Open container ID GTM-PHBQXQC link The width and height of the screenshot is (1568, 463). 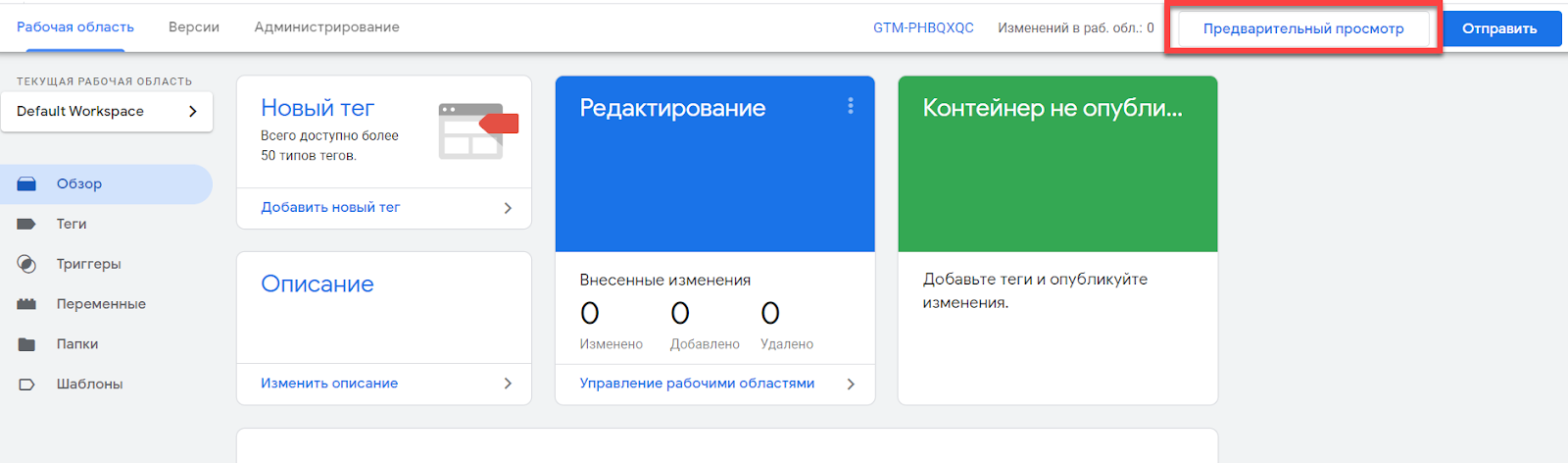coord(923,27)
